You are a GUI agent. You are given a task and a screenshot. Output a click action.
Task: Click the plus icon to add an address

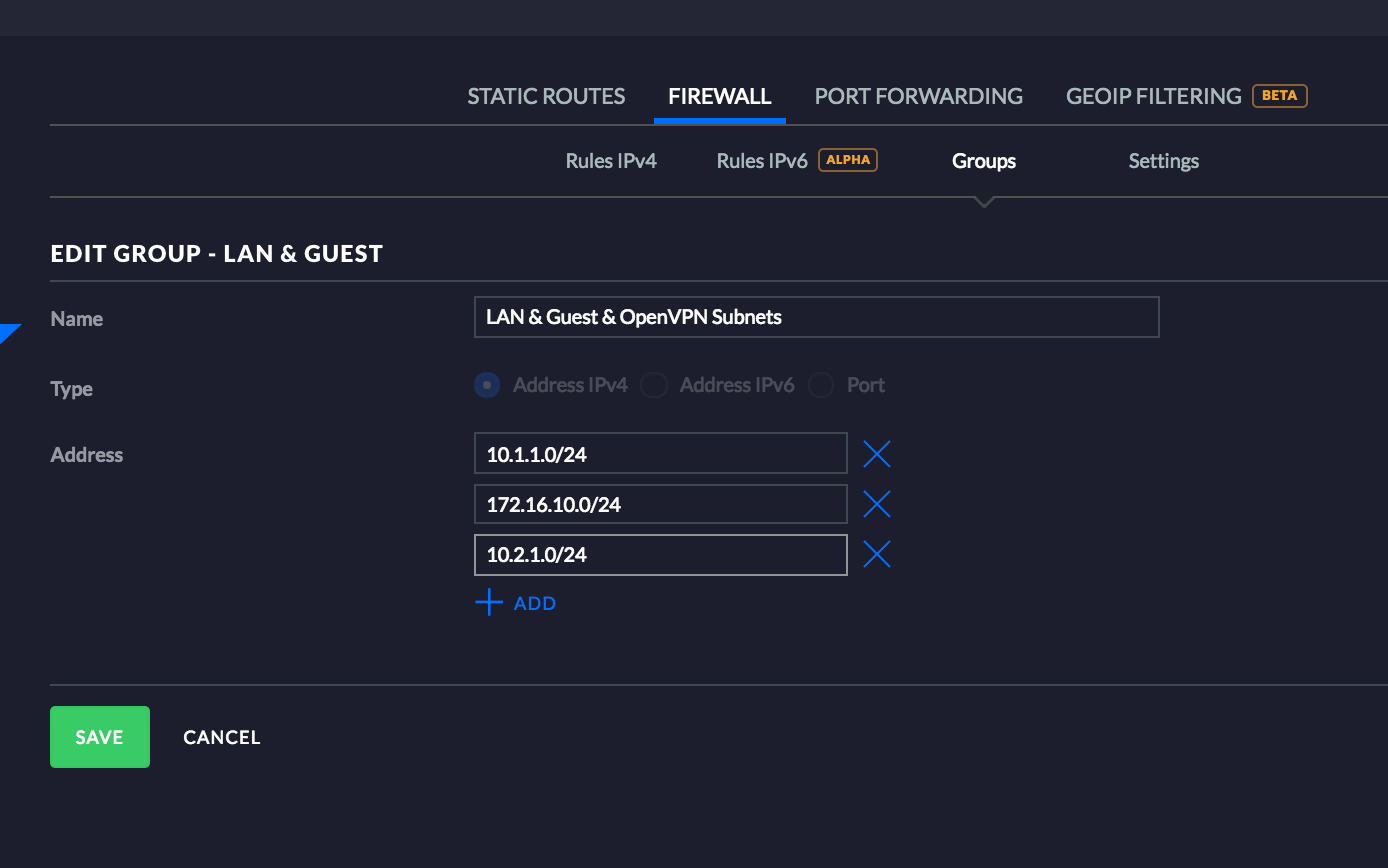click(489, 603)
